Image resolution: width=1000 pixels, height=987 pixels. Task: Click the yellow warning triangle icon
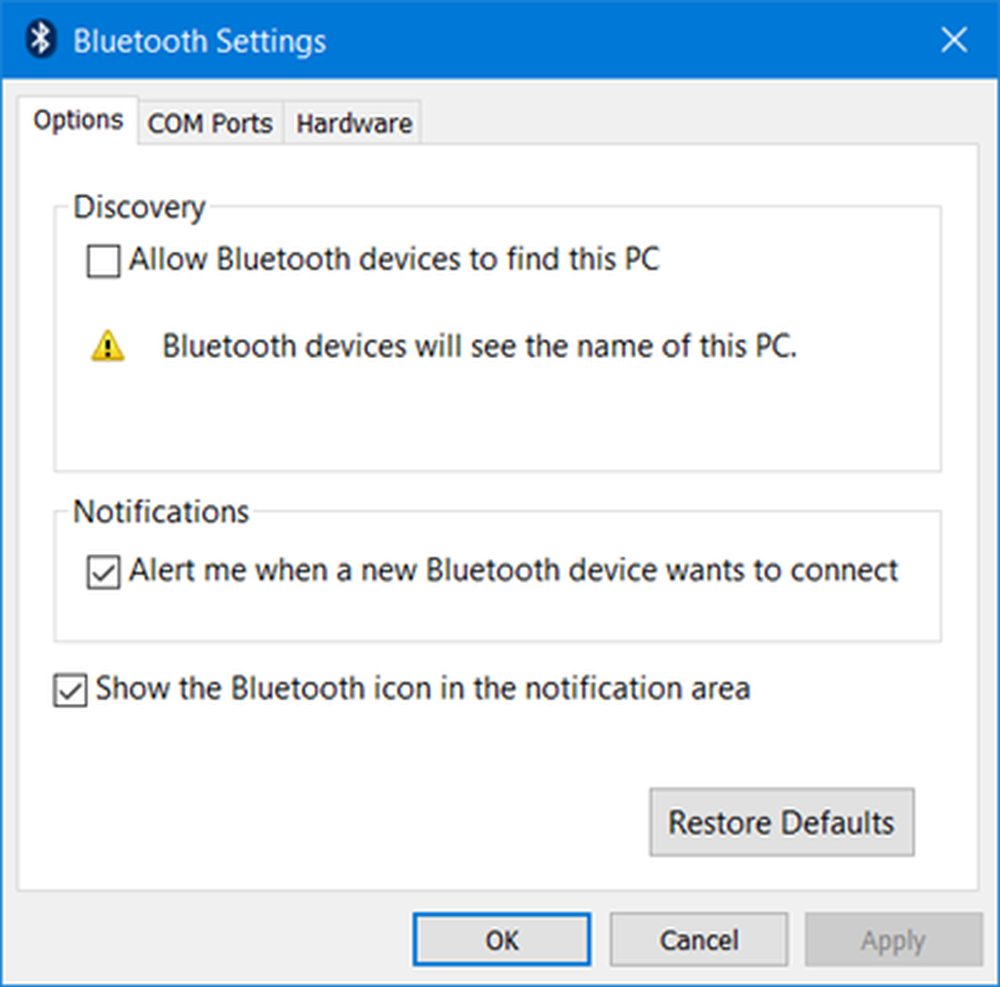click(x=108, y=347)
